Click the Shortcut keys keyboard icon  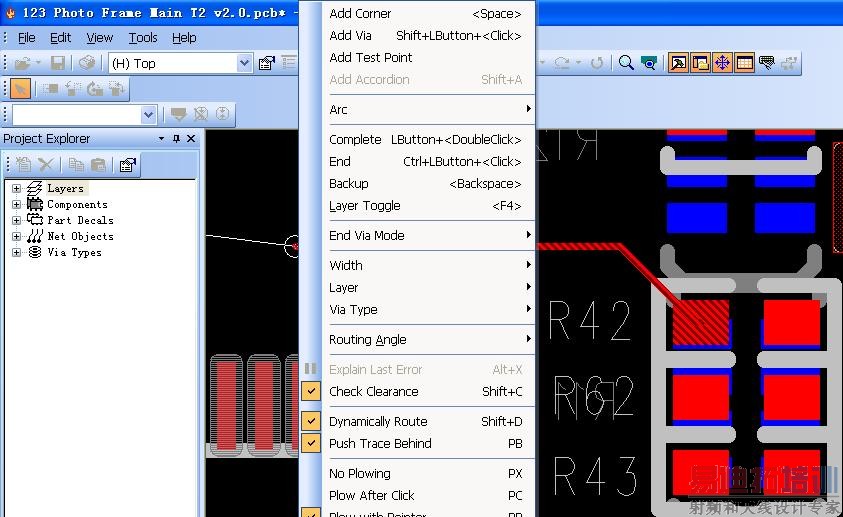(767, 63)
